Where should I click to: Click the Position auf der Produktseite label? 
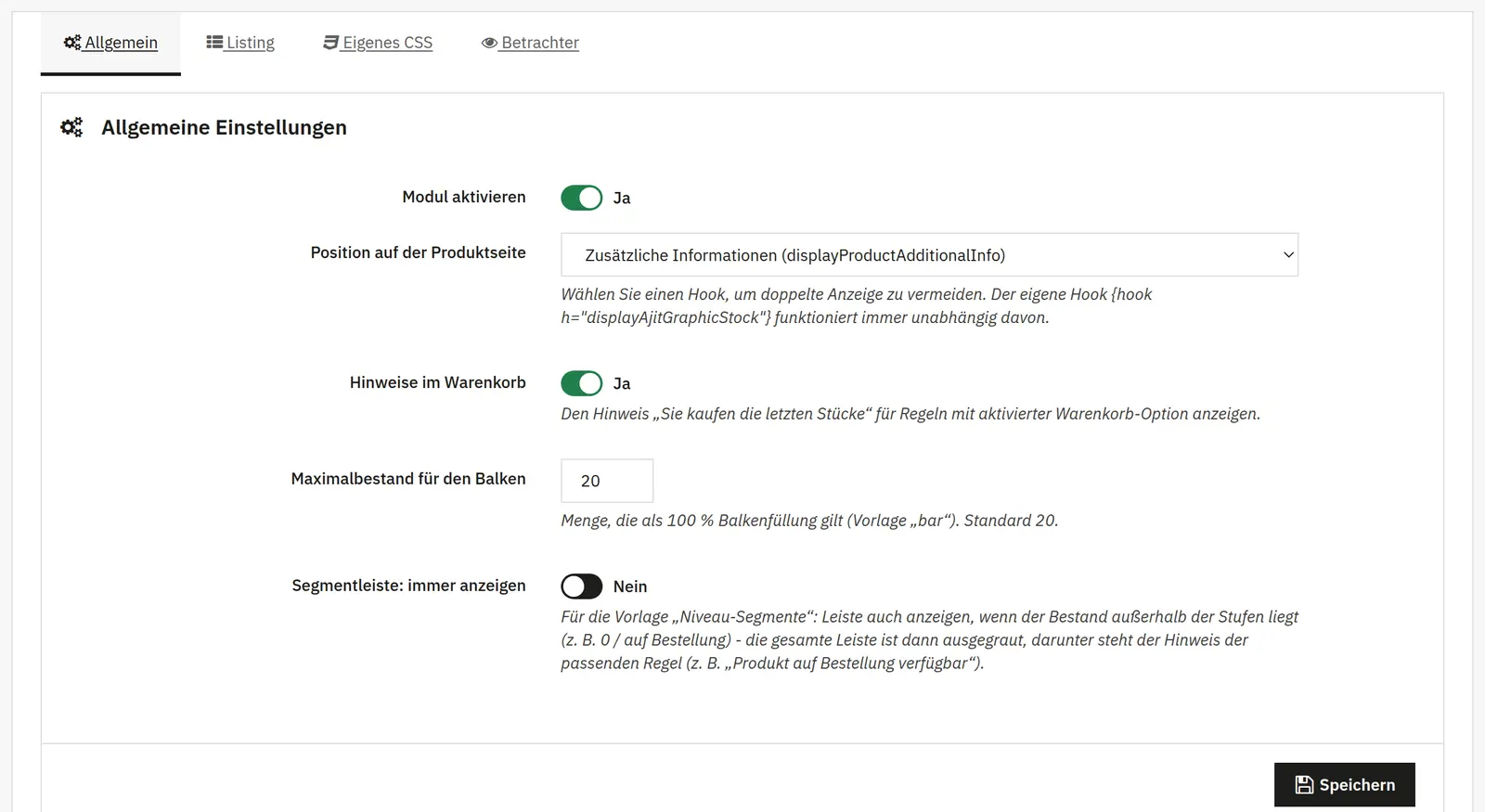(x=419, y=252)
